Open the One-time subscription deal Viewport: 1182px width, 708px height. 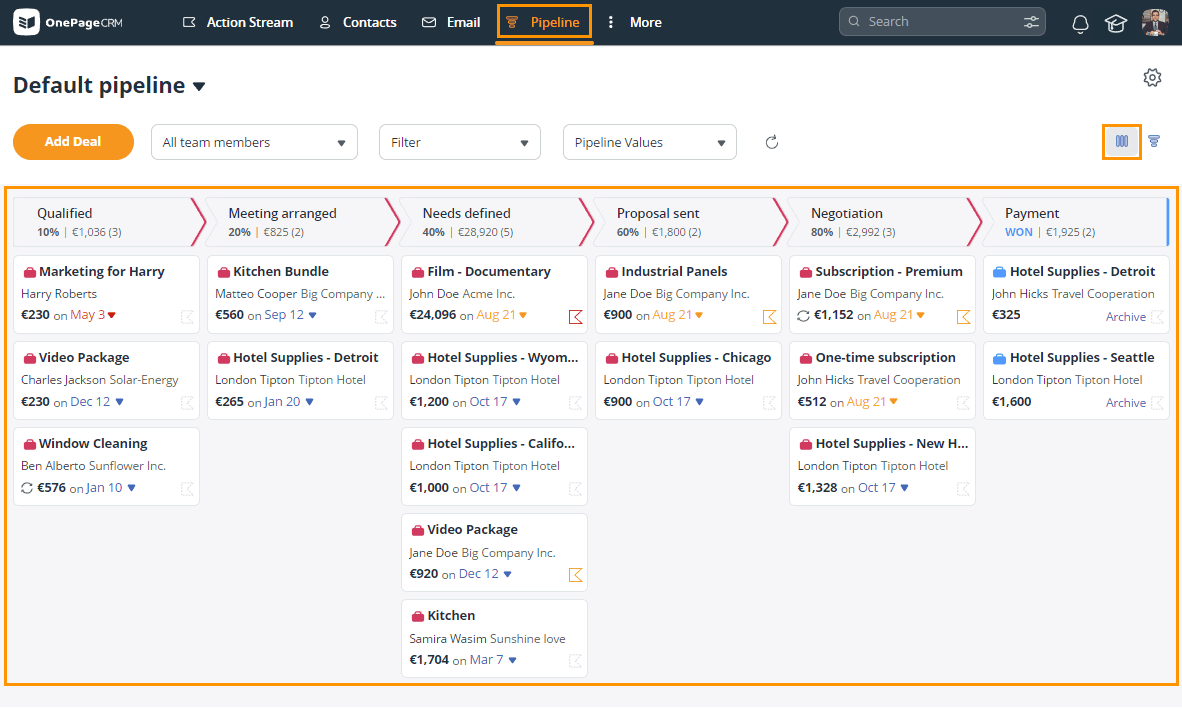[x=885, y=357]
